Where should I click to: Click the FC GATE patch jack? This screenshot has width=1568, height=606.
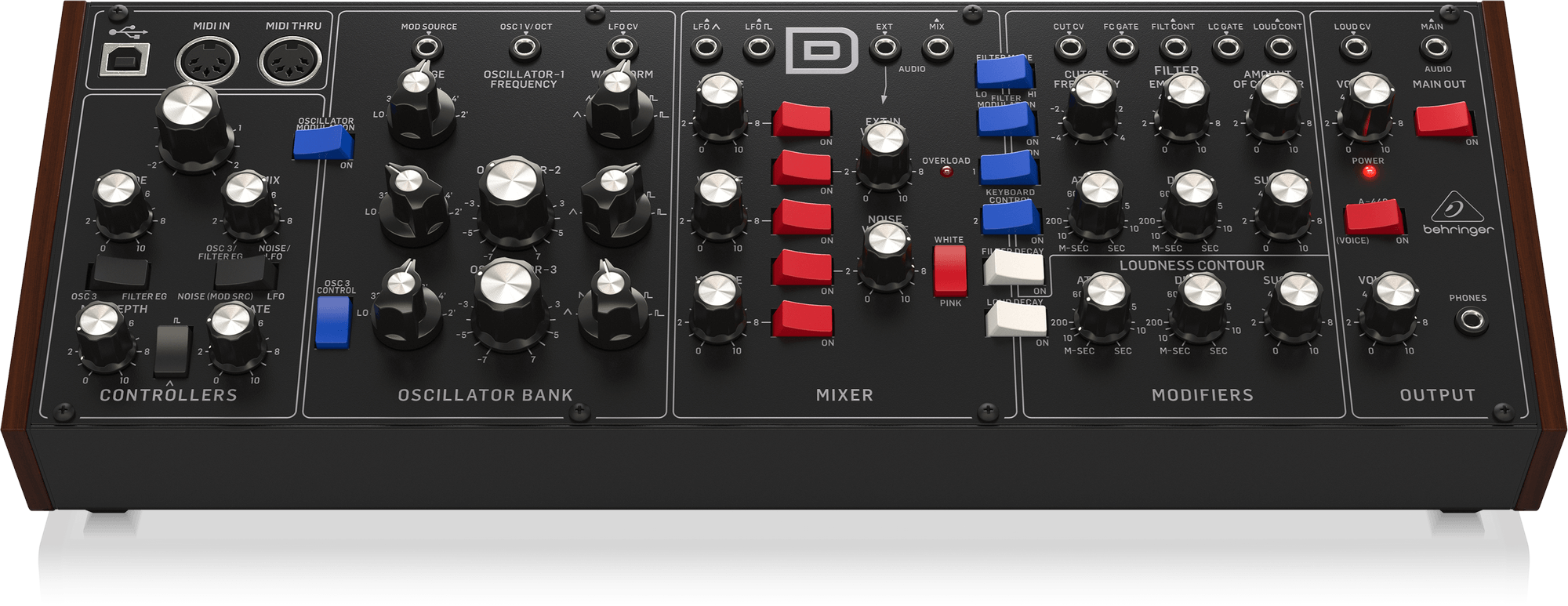coord(1122,49)
